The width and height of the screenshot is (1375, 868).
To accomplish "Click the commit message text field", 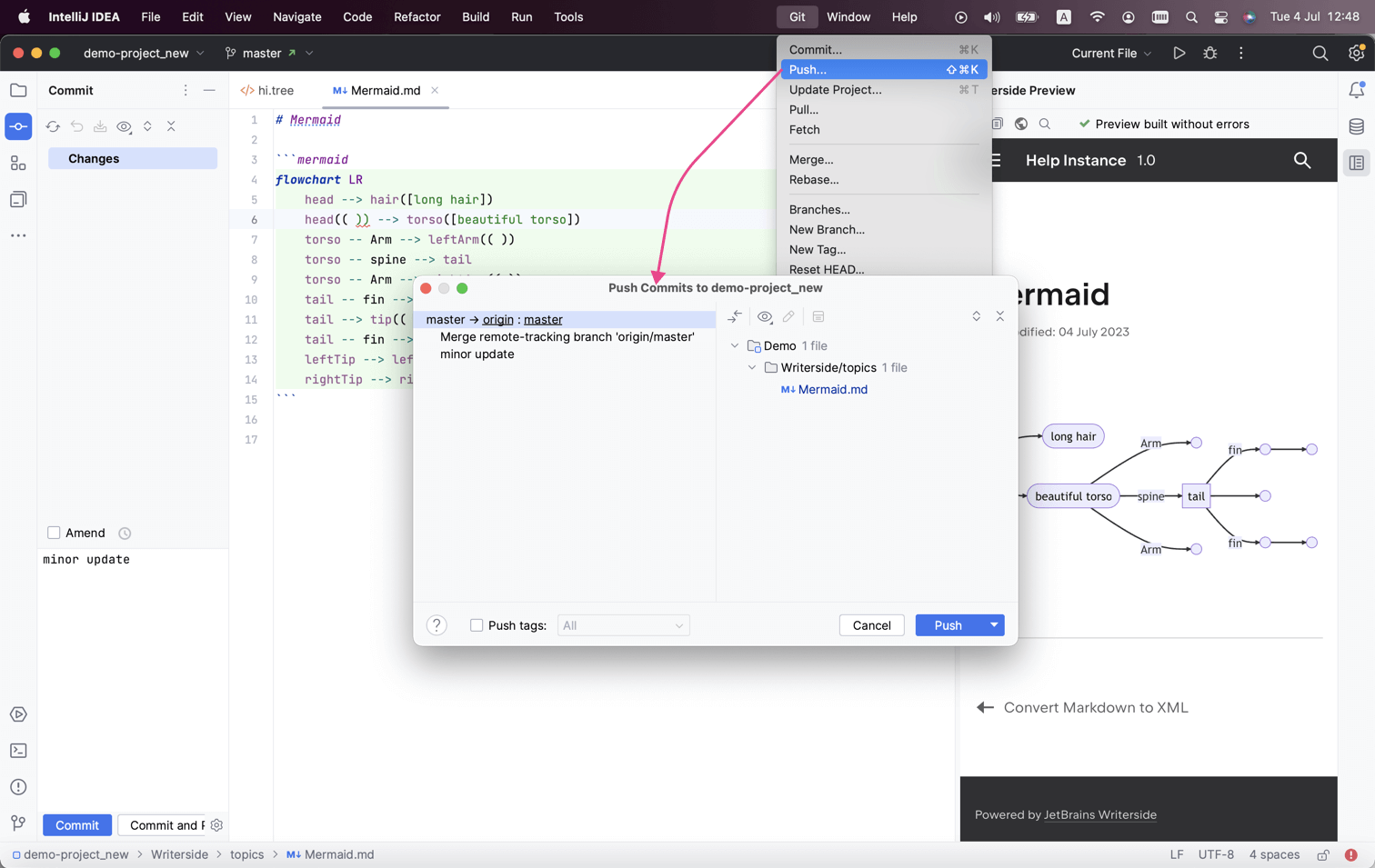I will click(x=133, y=682).
